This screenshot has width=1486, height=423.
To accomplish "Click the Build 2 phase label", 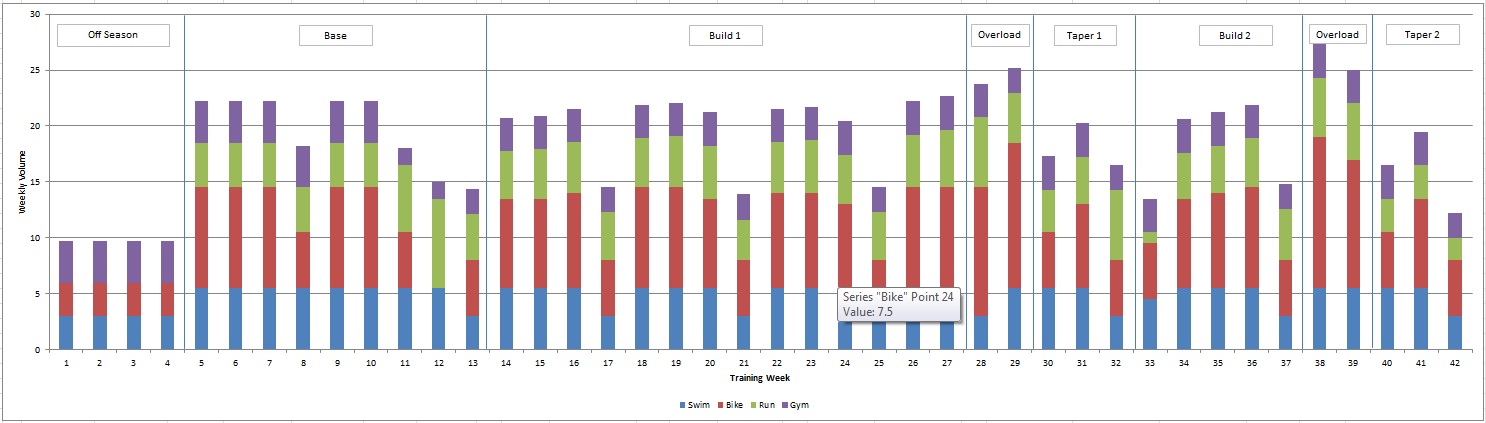I will point(1235,35).
